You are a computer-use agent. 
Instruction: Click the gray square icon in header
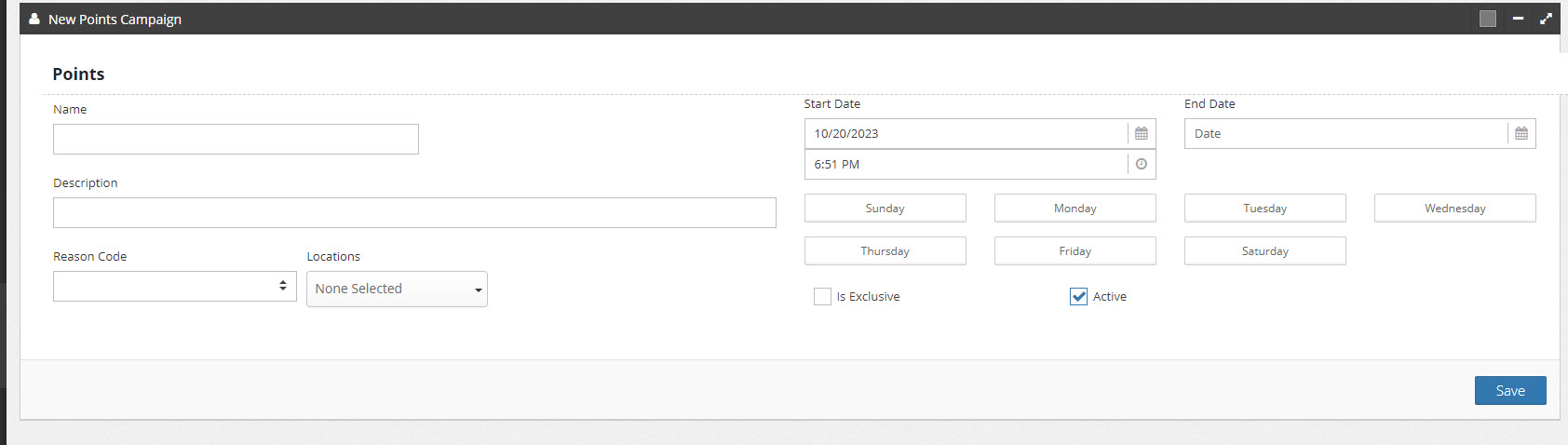click(x=1488, y=19)
